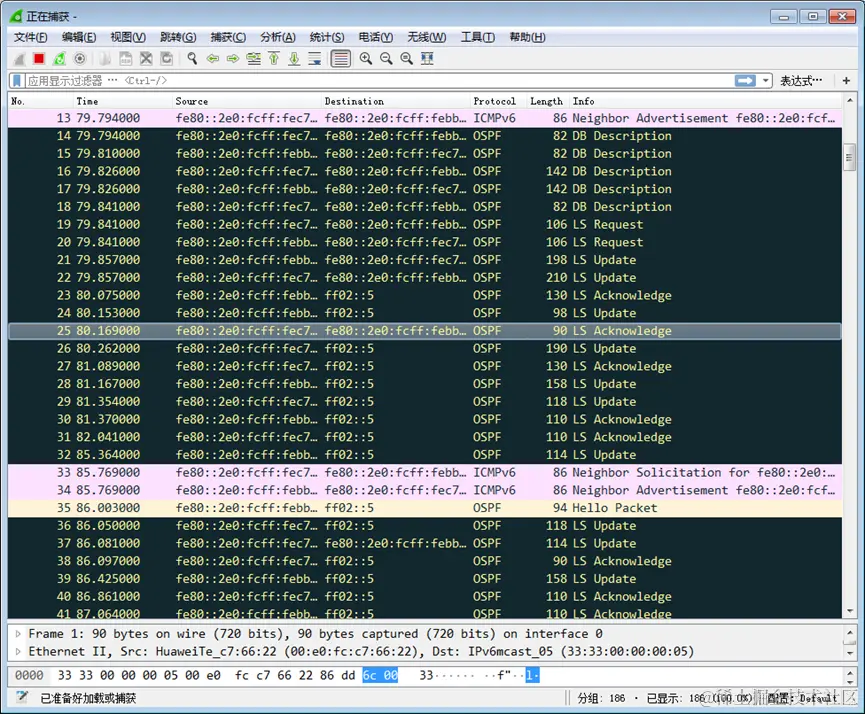The width and height of the screenshot is (865, 714).
Task: Click the packet list vertical scrollbar thumb
Action: 850,157
